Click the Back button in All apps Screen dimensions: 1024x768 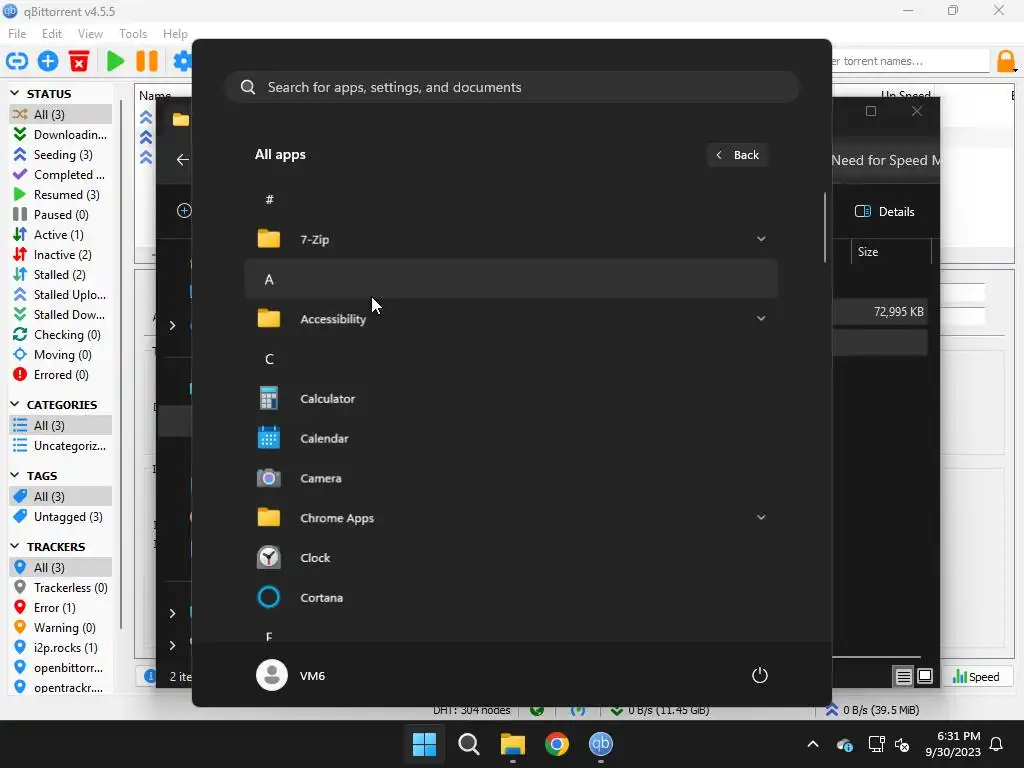click(x=737, y=155)
